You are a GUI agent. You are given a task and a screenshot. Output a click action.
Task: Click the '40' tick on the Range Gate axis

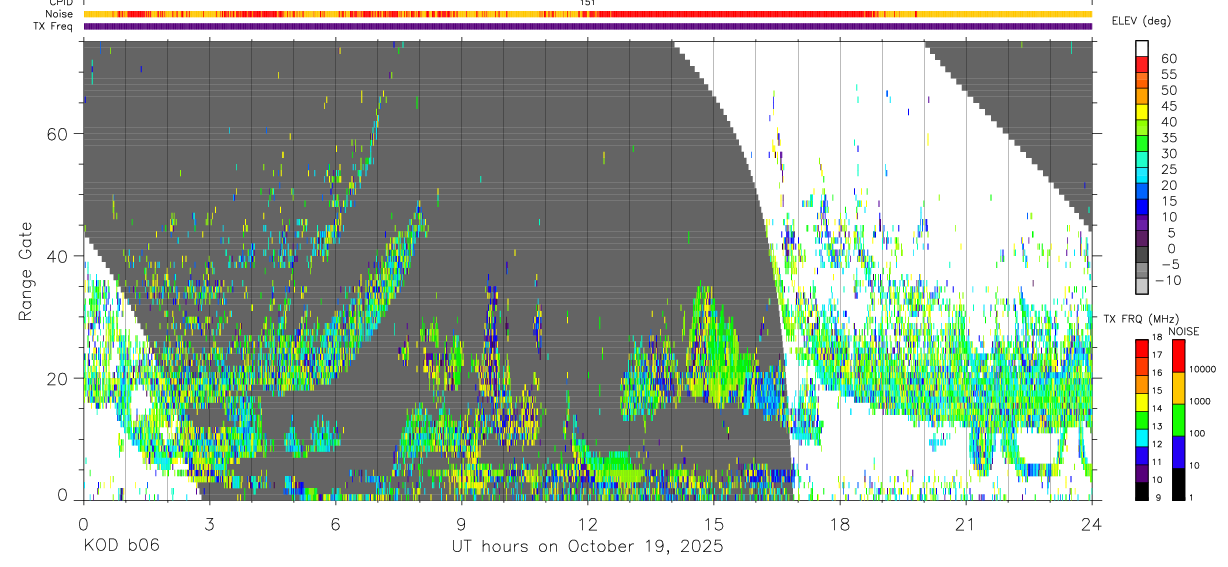tap(59, 256)
